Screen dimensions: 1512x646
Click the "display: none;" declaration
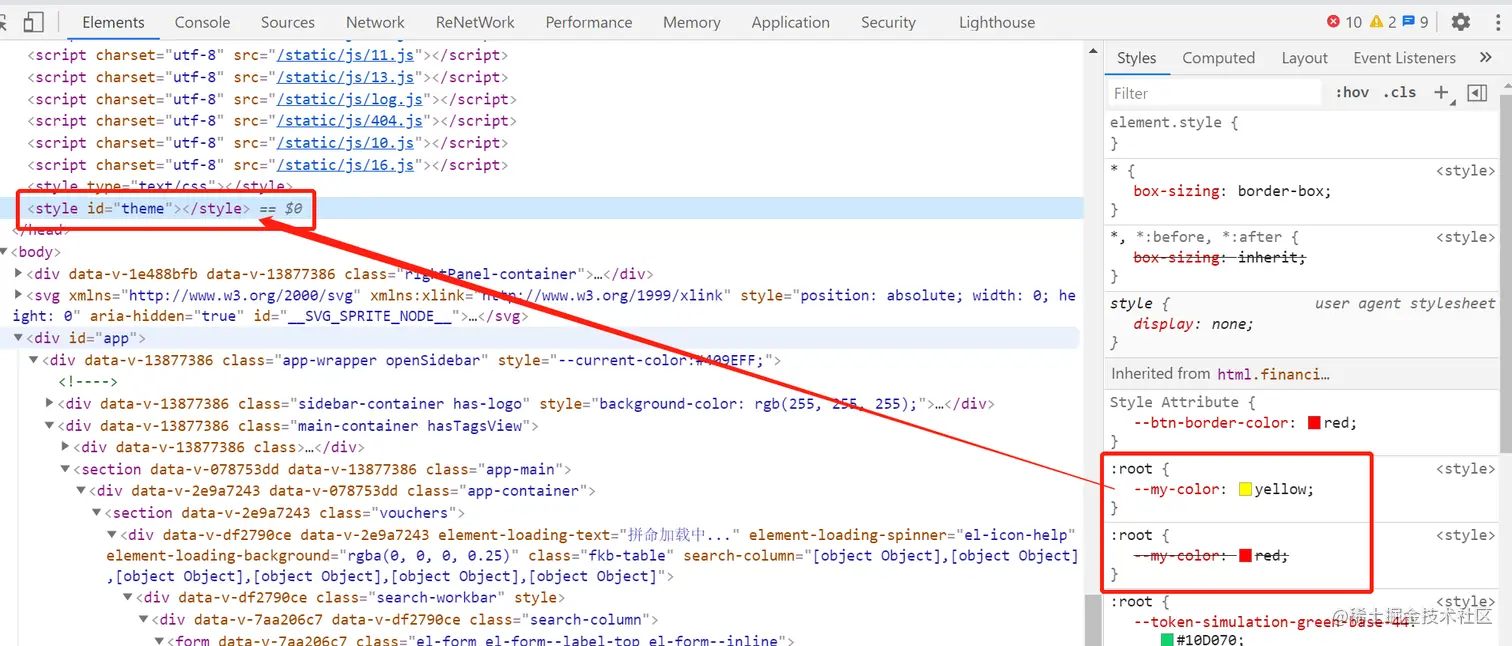point(1193,324)
